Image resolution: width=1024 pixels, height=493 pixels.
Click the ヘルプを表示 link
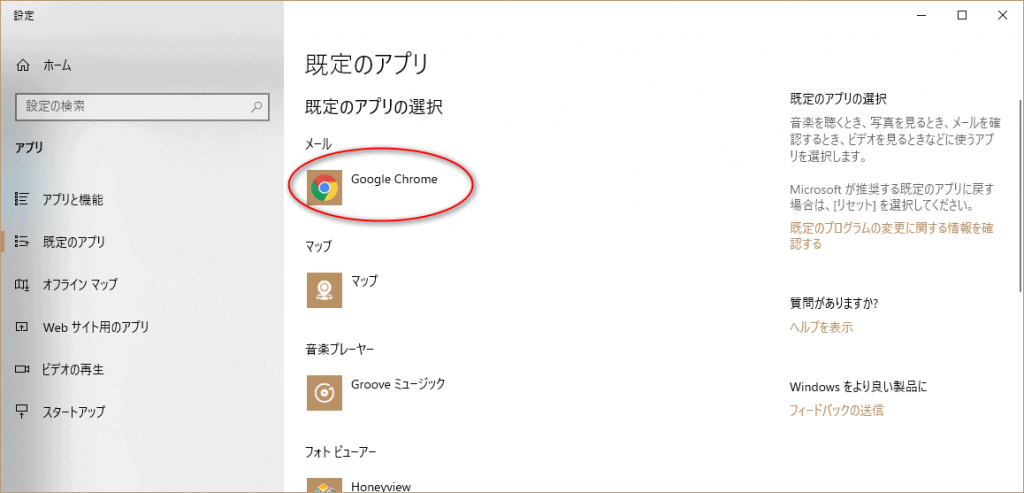(821, 328)
